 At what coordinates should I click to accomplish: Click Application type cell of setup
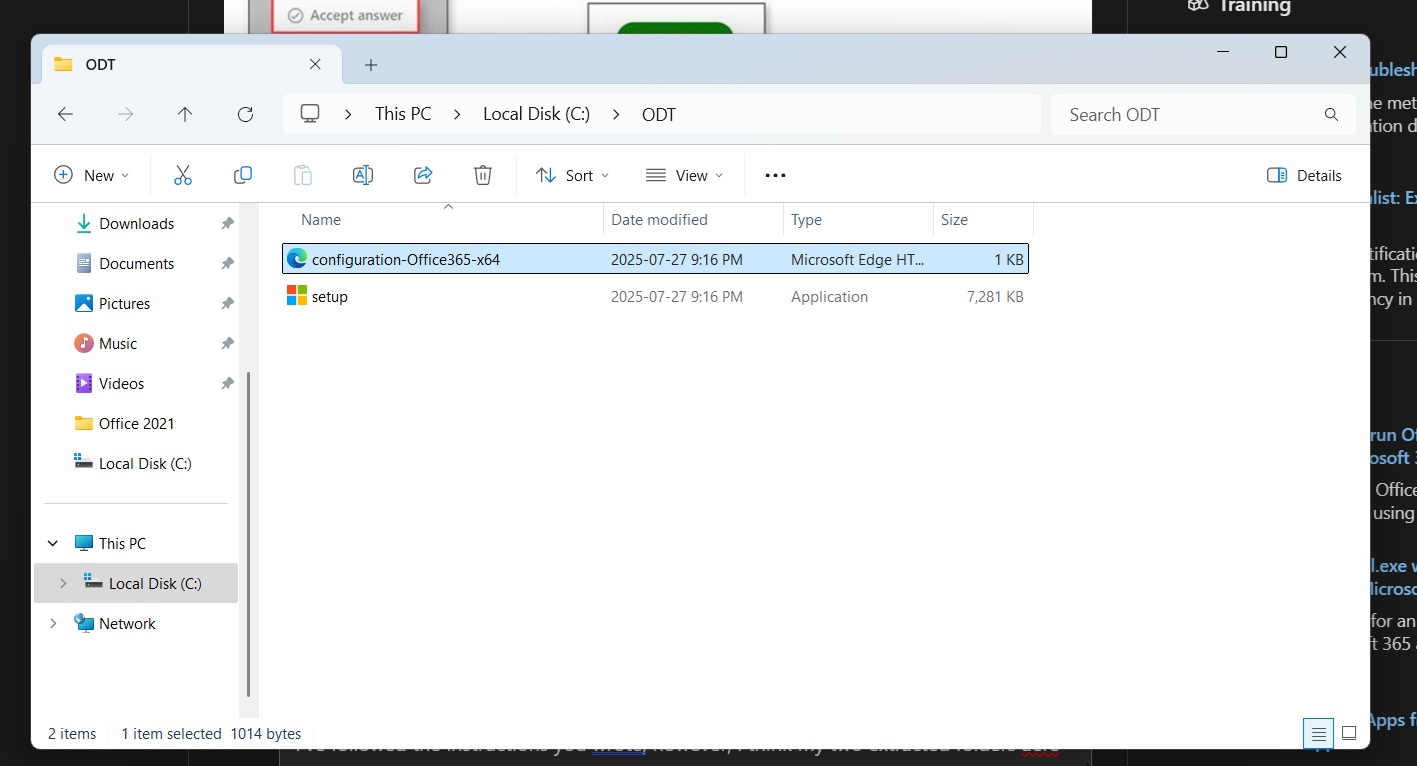(x=829, y=297)
